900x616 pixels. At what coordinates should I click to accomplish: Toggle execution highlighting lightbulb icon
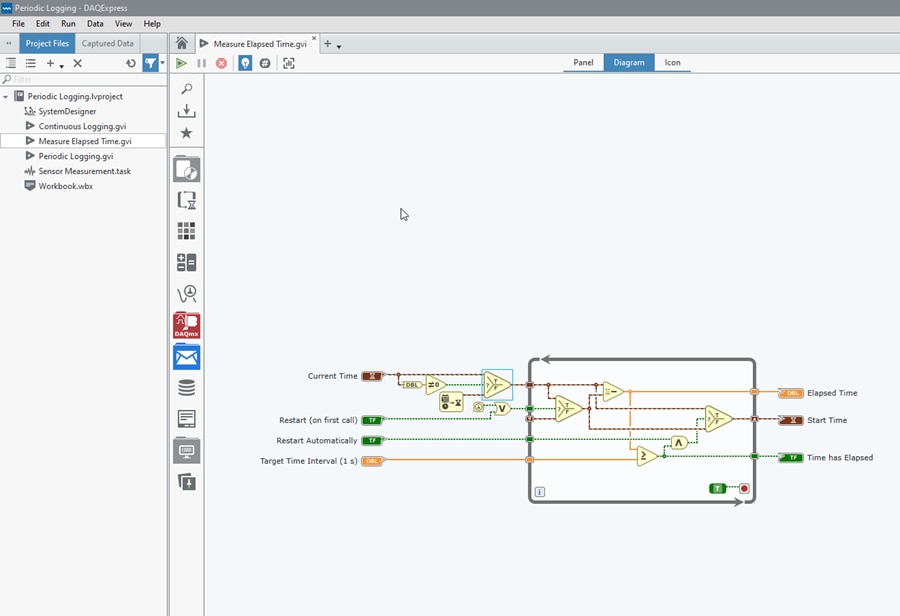click(x=245, y=63)
